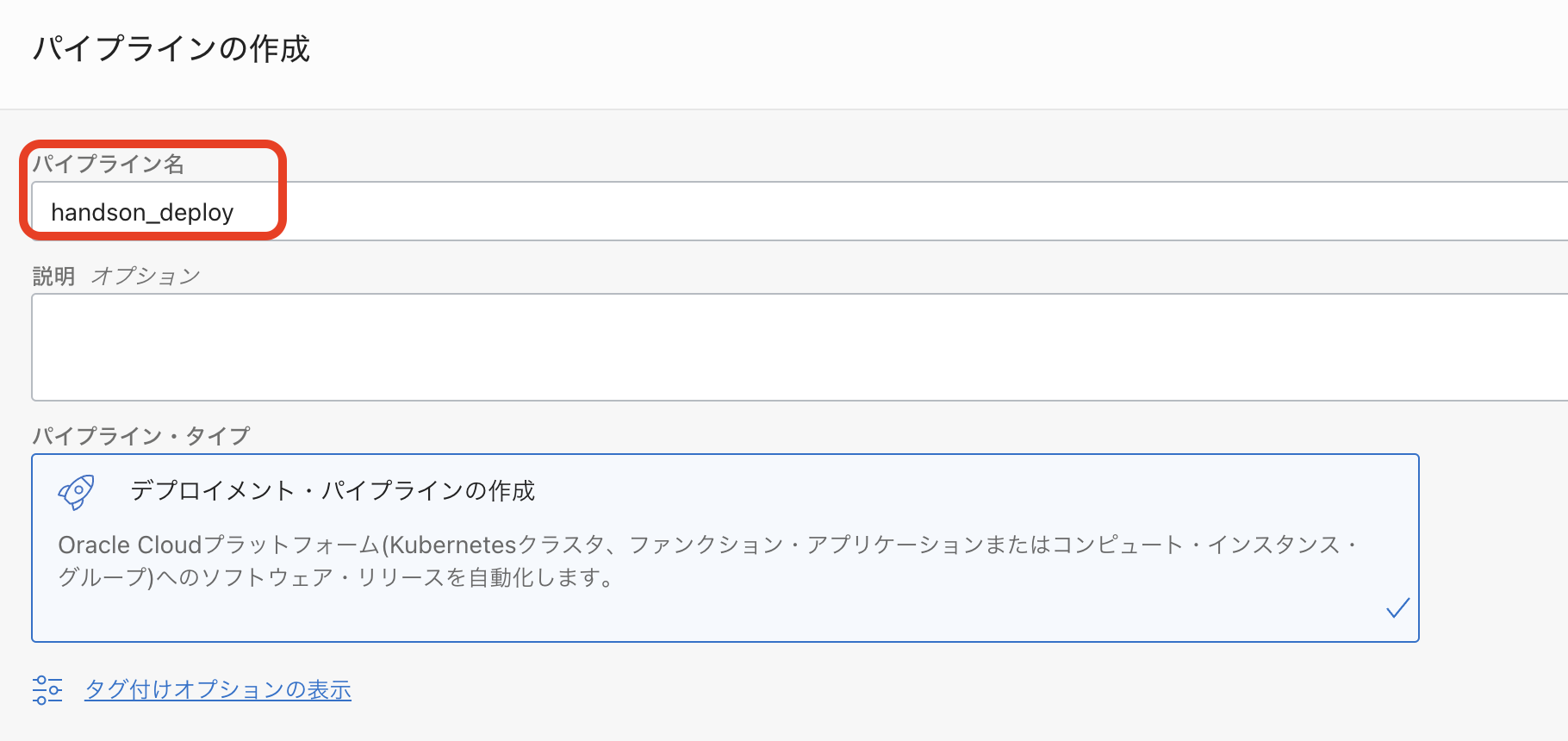Click the パイプラインの作成 page heading

coord(171,49)
